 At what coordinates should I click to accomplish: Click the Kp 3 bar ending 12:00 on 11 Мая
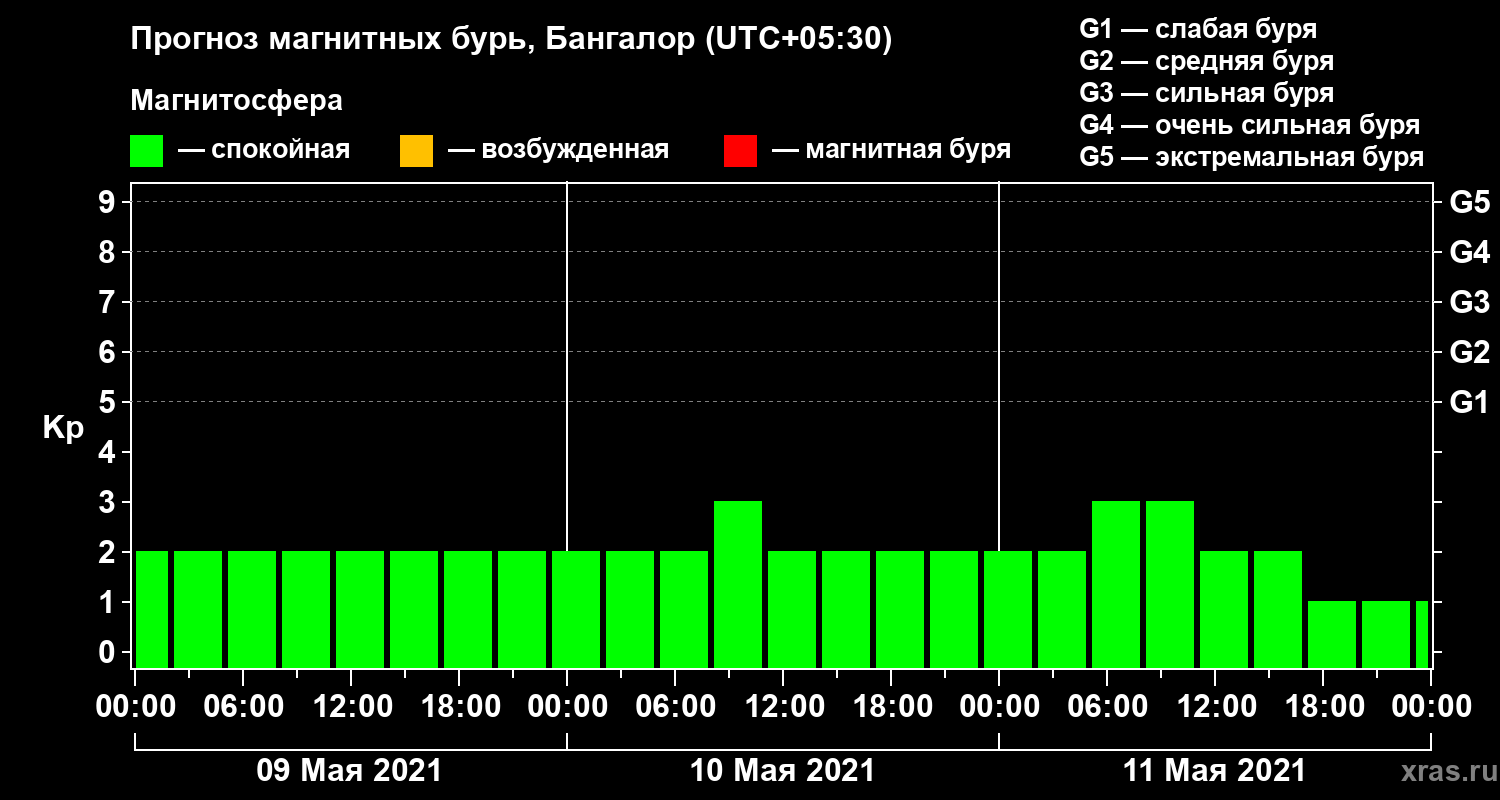[x=1170, y=584]
